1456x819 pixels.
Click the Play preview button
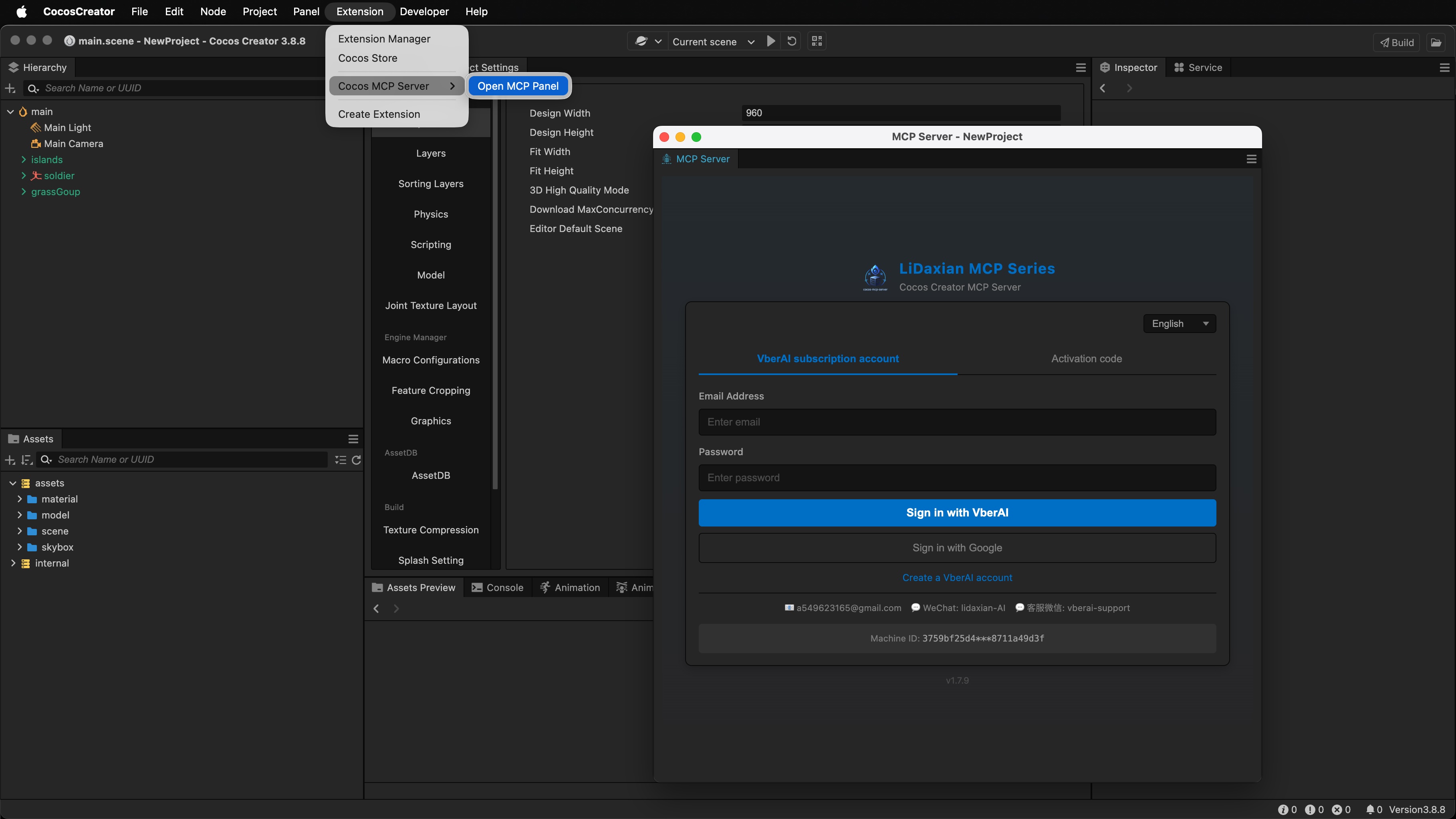point(770,41)
